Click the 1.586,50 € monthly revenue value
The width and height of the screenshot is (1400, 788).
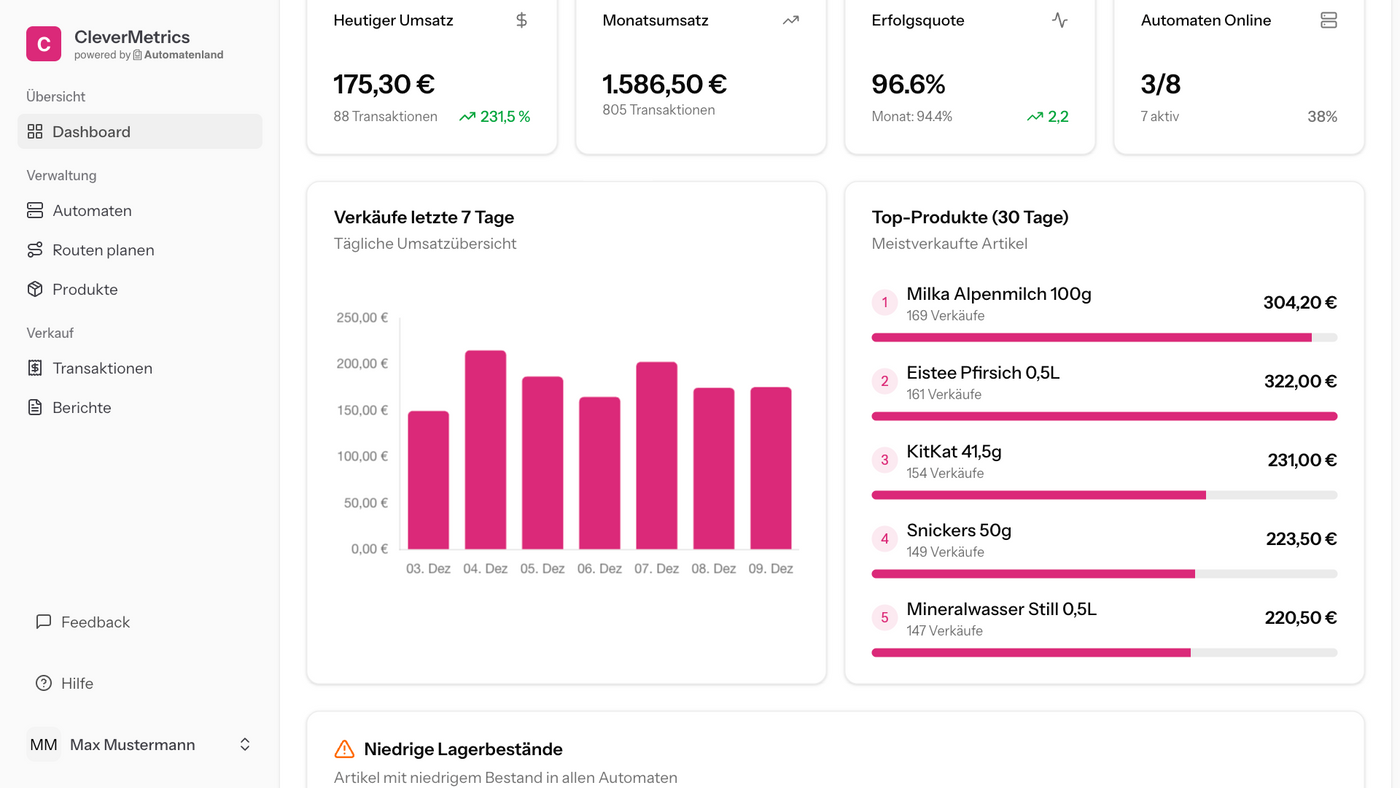(665, 84)
